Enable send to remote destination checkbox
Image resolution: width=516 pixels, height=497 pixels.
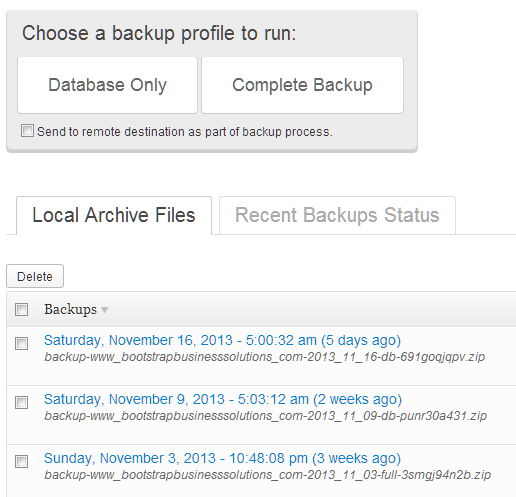[x=27, y=131]
